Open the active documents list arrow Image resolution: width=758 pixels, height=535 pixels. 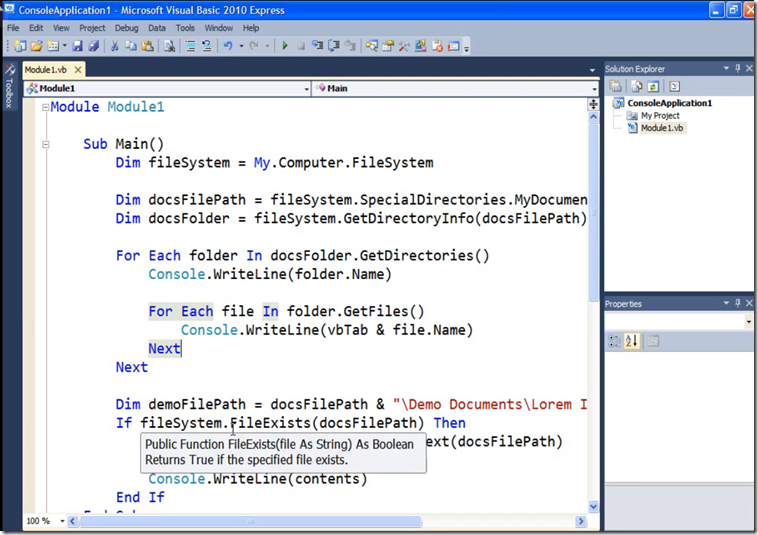592,71
